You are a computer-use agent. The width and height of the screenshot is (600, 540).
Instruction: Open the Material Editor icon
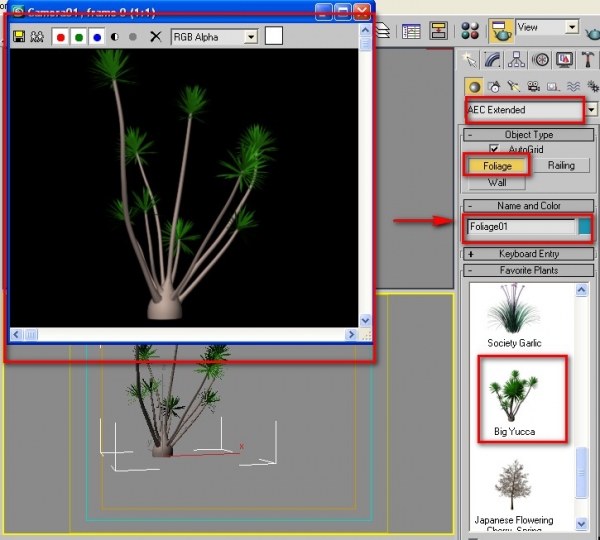click(470, 31)
